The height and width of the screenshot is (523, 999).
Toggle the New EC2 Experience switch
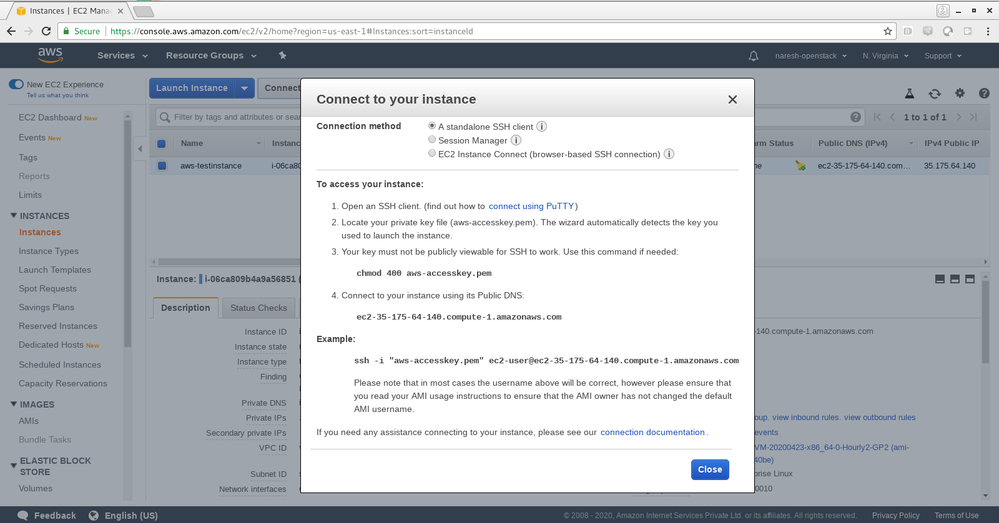(x=16, y=85)
